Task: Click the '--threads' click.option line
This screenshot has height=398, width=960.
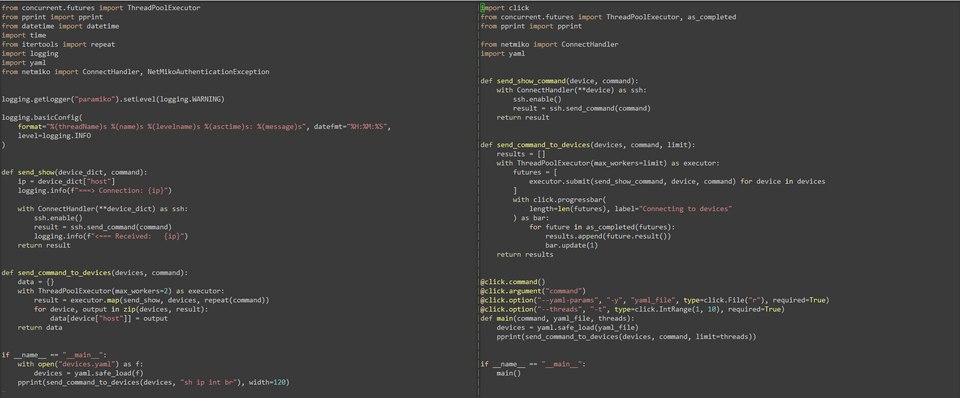Action: (x=632, y=310)
